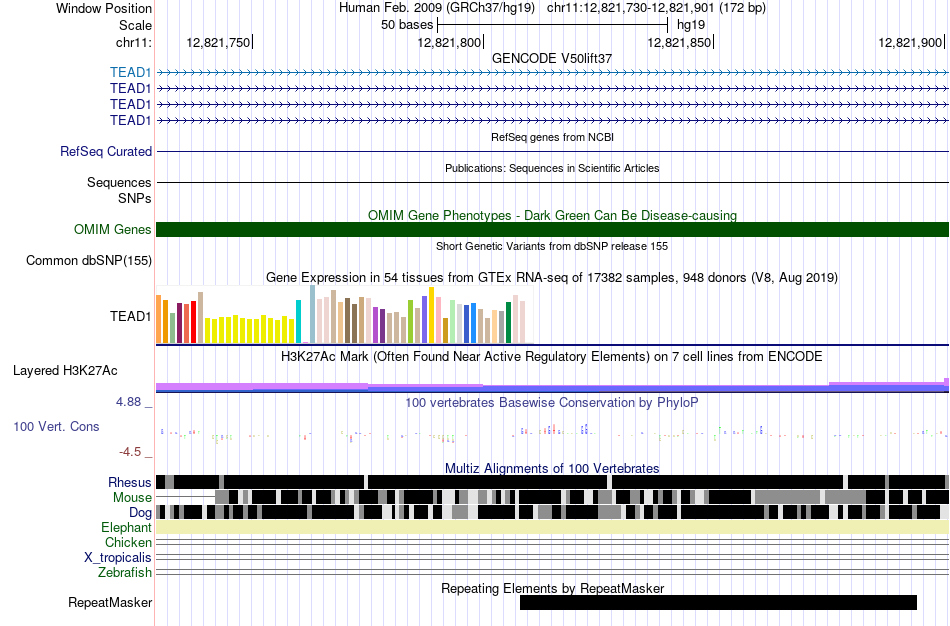This screenshot has width=950, height=626.
Task: Click the dark green OMIM Genes bar
Action: click(552, 229)
